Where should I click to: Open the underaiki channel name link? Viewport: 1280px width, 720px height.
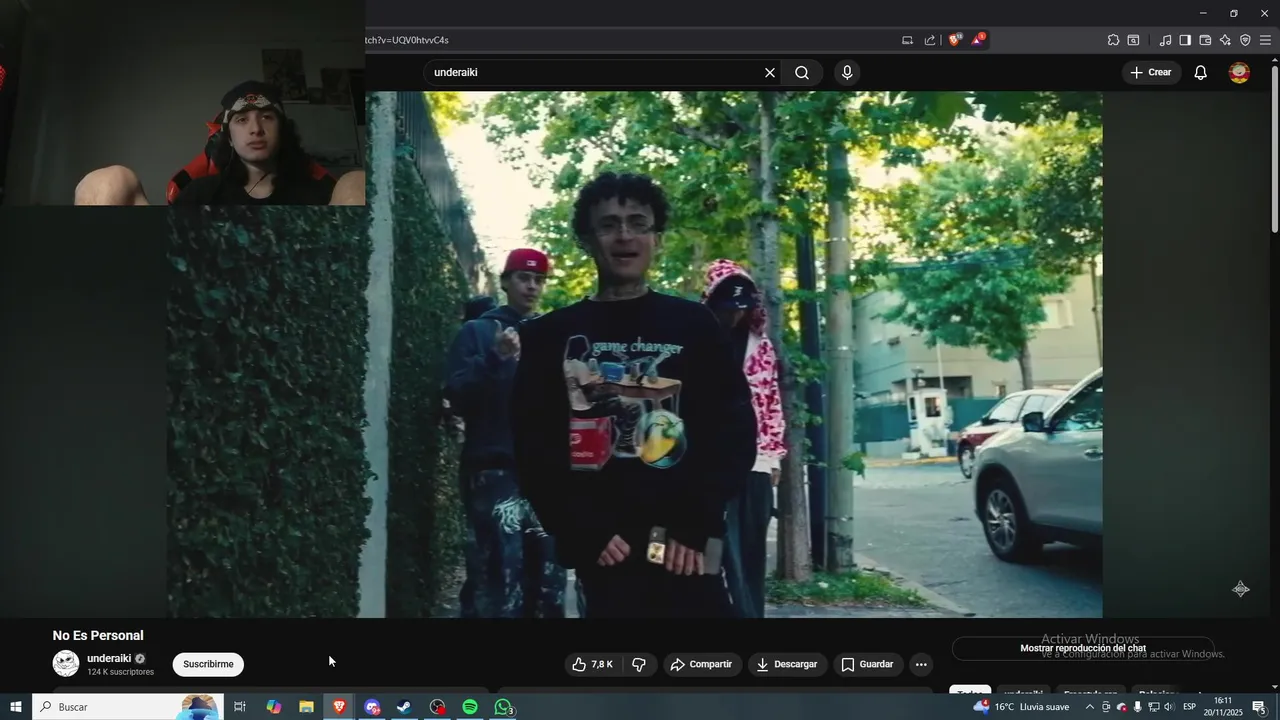[109, 659]
